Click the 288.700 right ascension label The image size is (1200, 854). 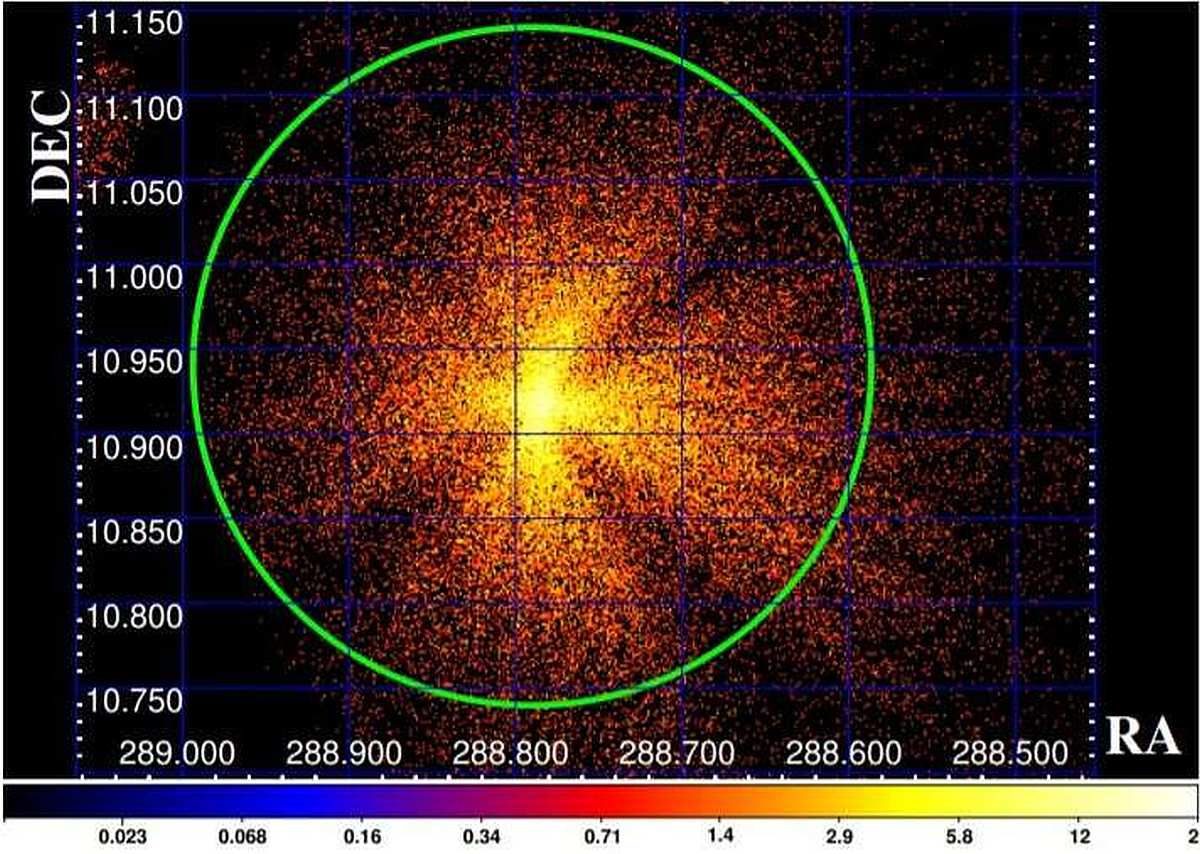[676, 751]
